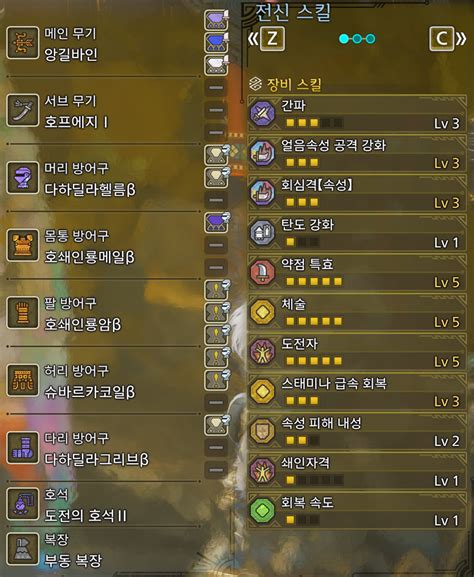Screen dimensions: 474x577
Task: Select the purple decoration slot on chest armor
Action: (x=216, y=223)
